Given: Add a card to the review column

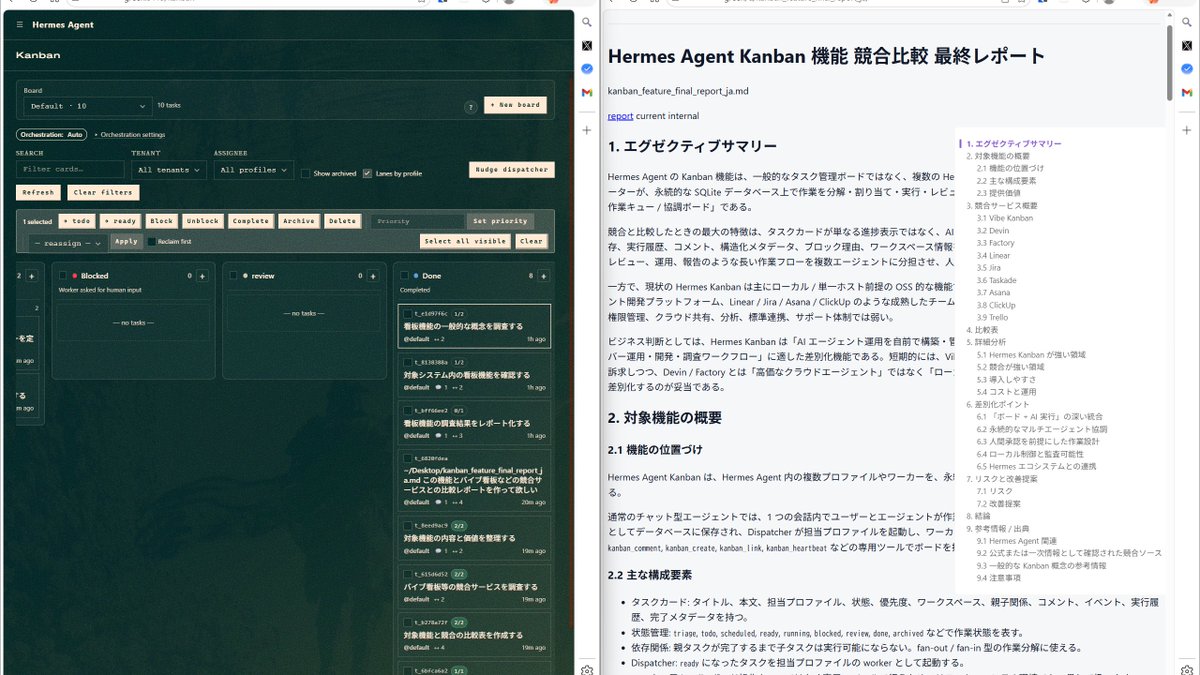Looking at the screenshot, I should click(373, 275).
